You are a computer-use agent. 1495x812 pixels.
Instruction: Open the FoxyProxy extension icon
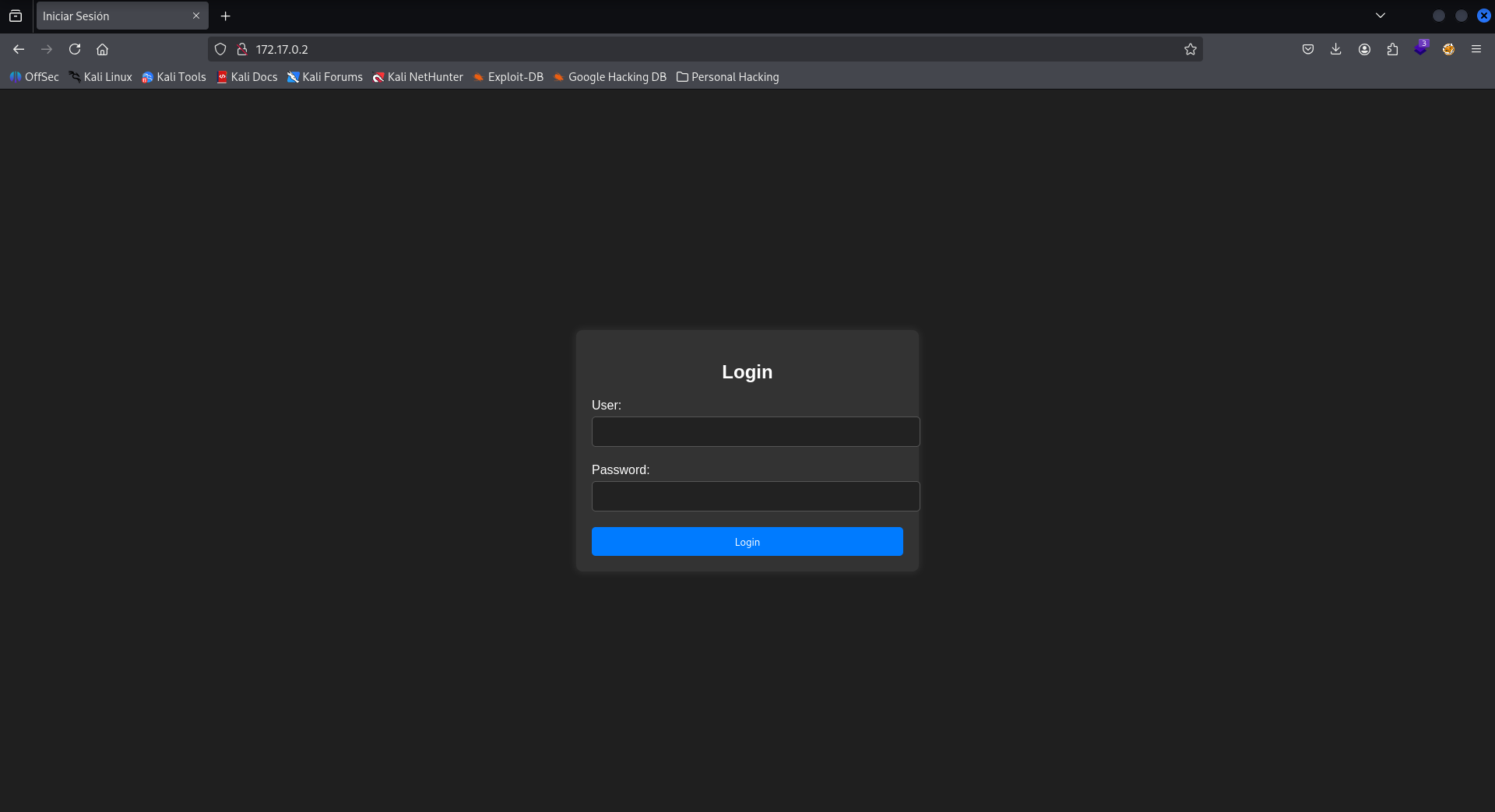[1448, 48]
